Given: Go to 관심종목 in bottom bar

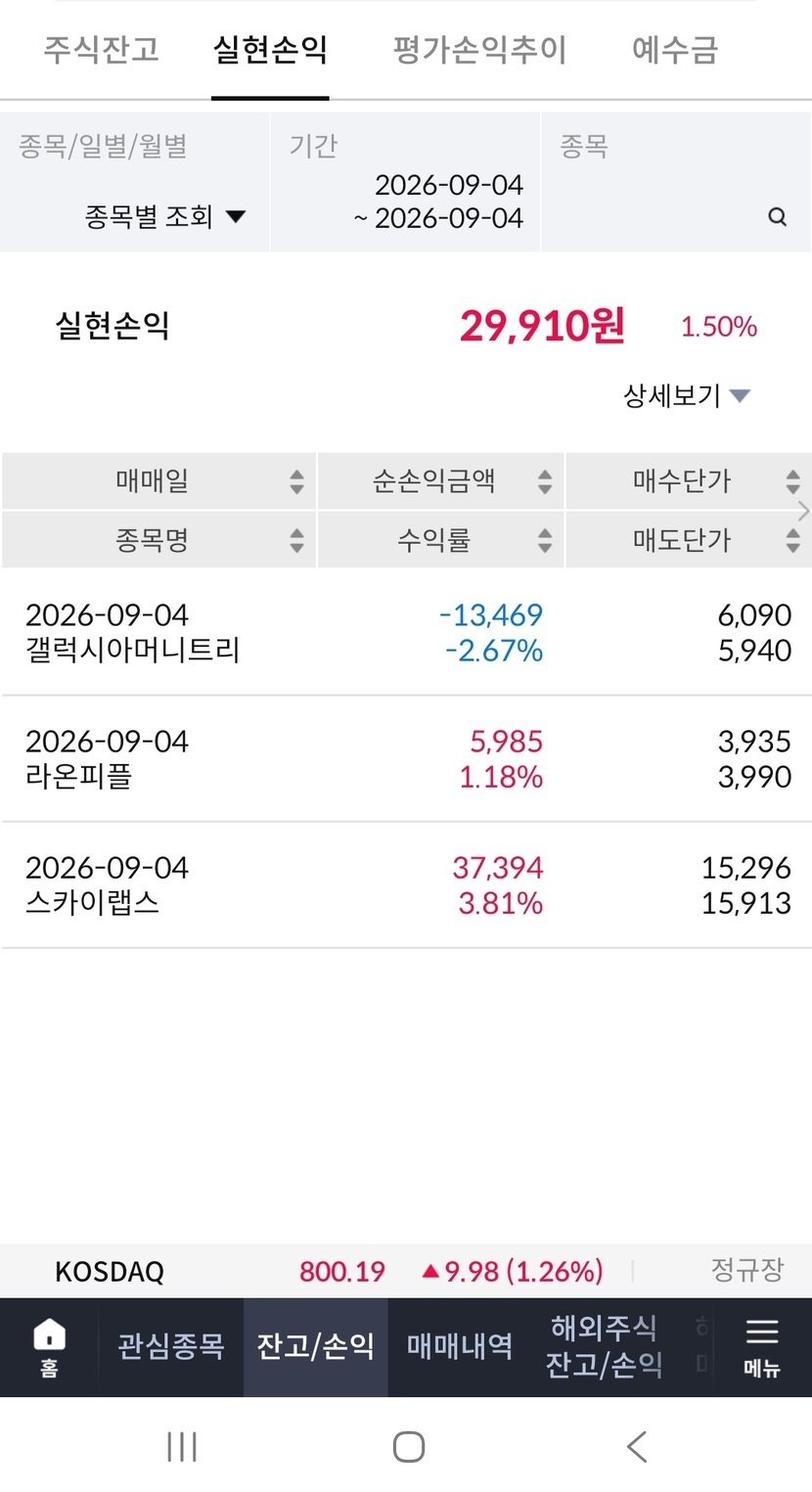Looking at the screenshot, I should click(171, 1346).
